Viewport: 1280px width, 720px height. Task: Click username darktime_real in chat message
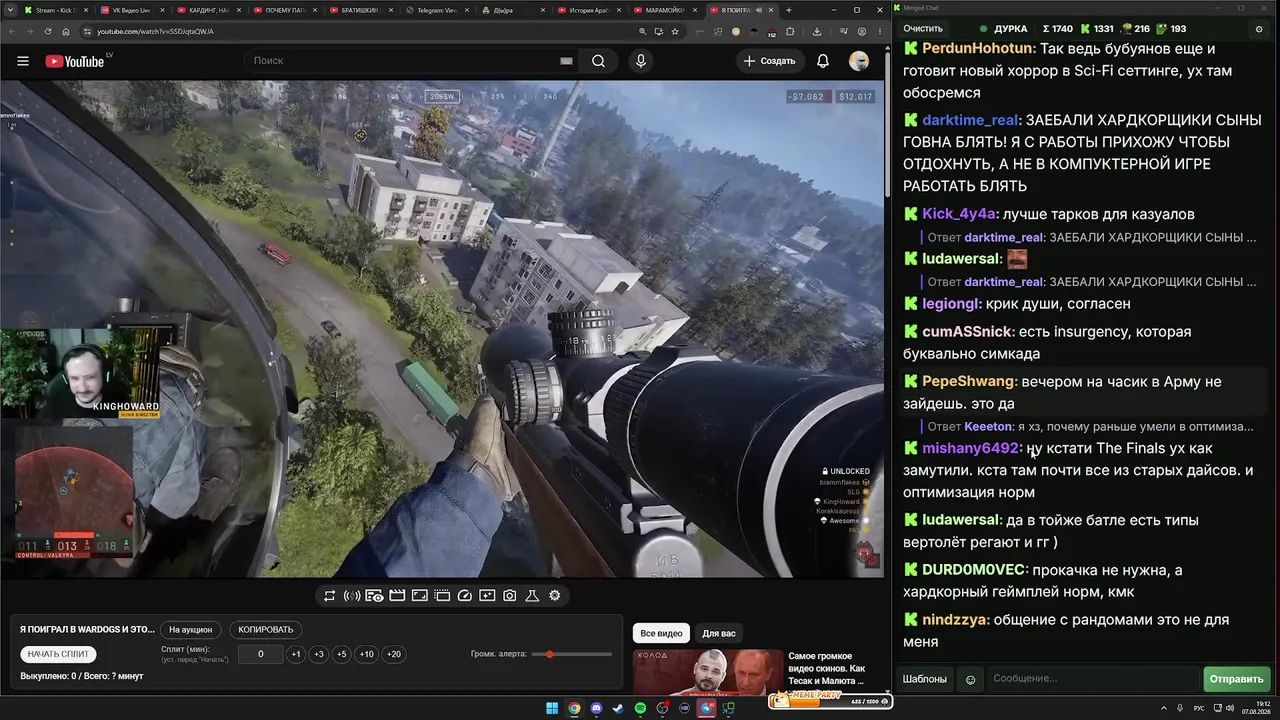coord(970,120)
